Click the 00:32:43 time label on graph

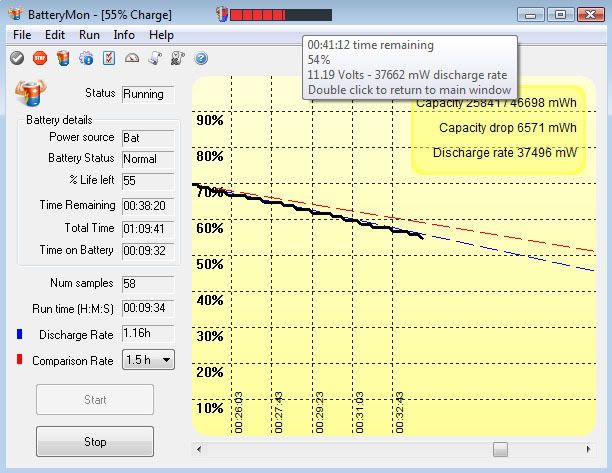point(399,413)
